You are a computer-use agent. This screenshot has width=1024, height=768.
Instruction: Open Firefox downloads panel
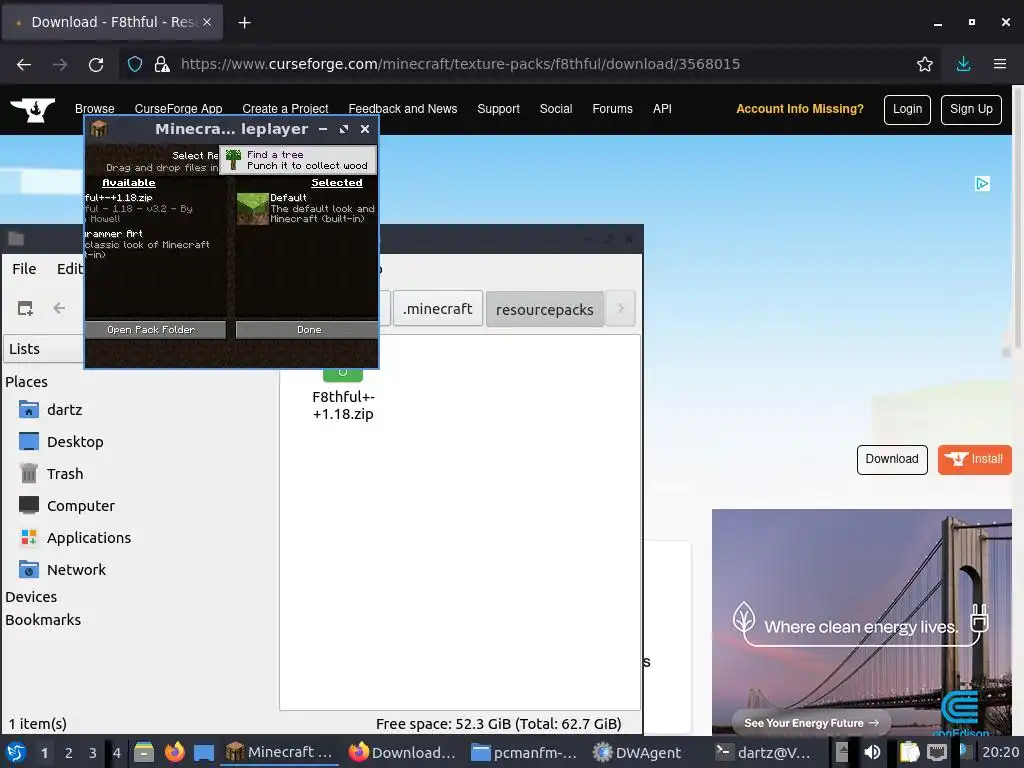coord(963,64)
